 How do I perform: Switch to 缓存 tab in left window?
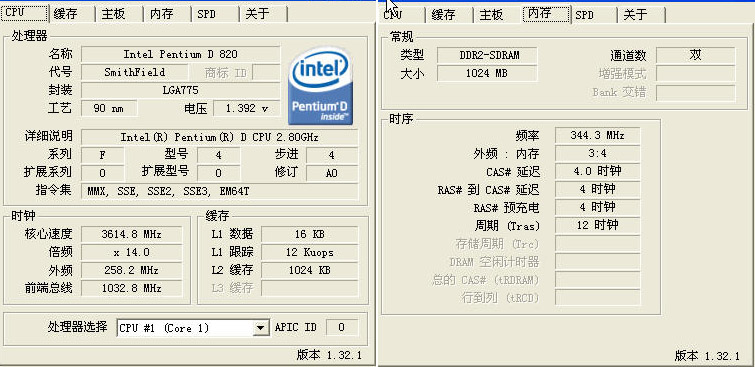tap(71, 14)
